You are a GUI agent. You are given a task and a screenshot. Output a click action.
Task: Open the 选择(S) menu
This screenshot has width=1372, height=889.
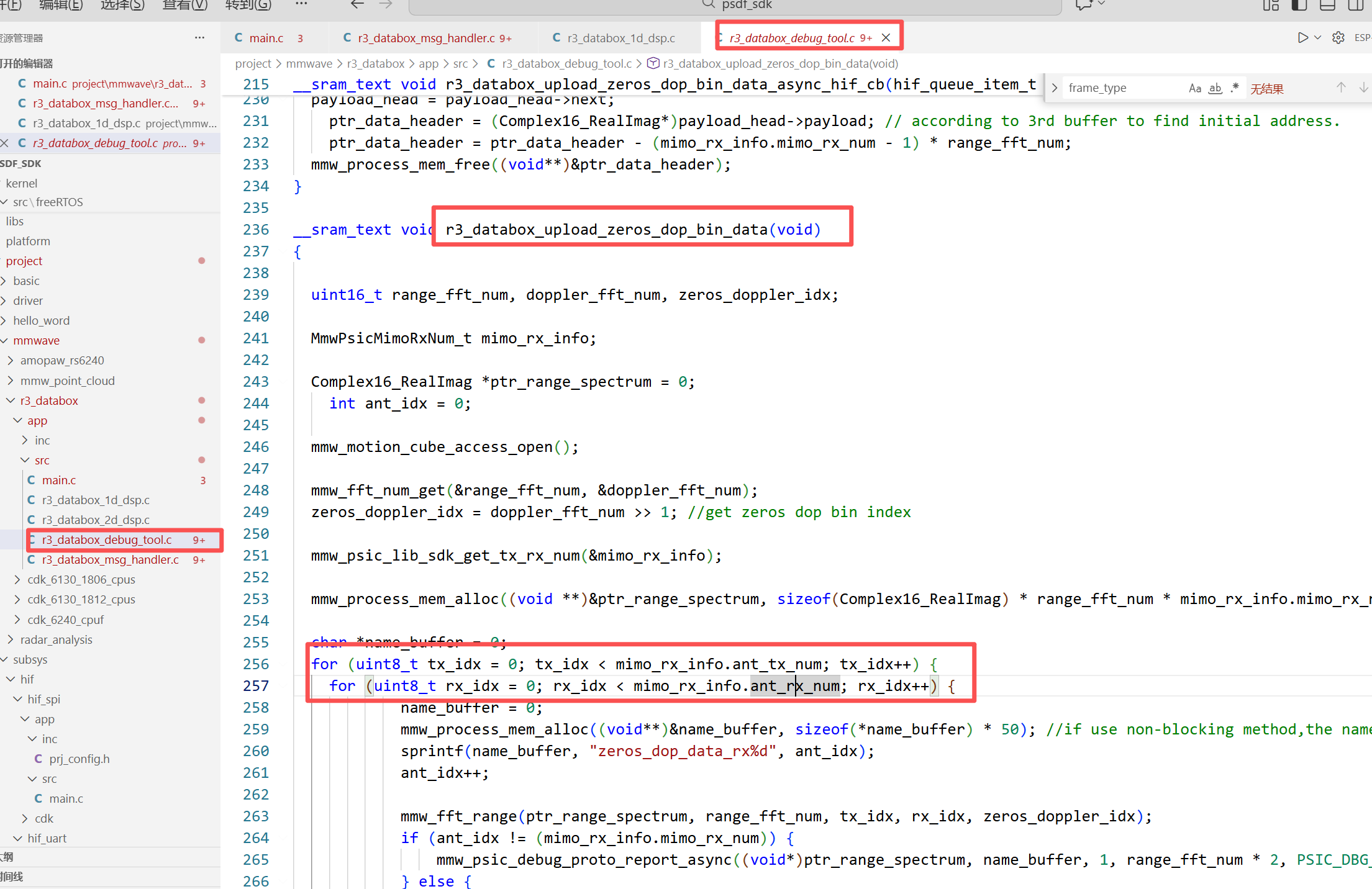[122, 5]
